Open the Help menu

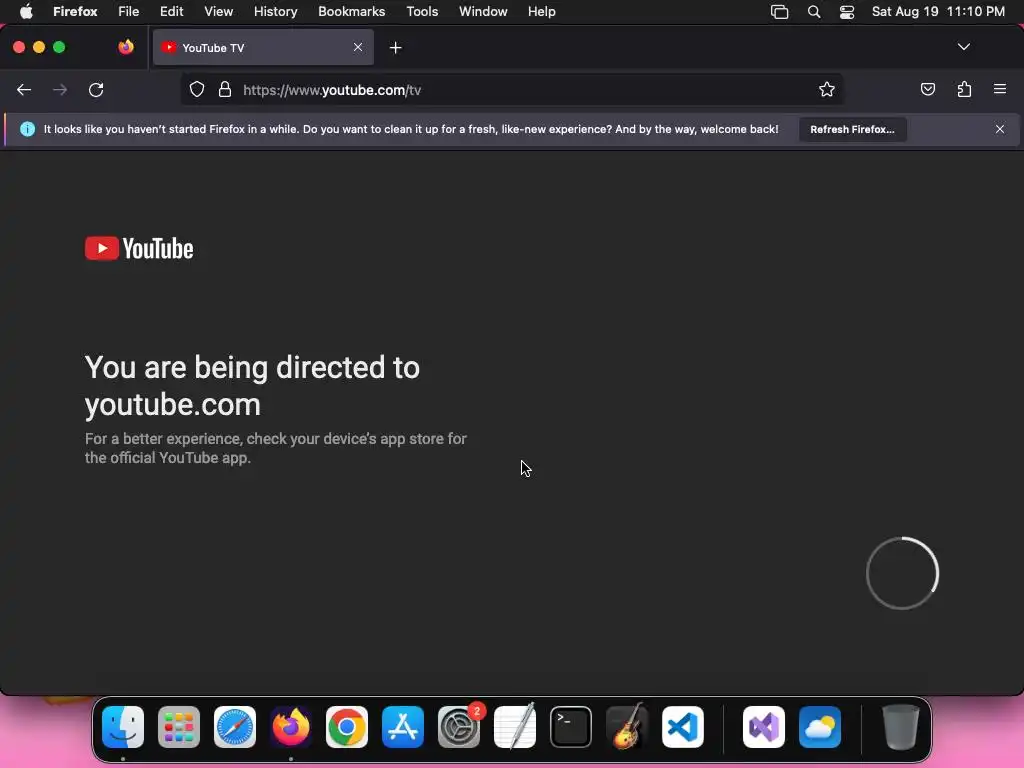541,12
